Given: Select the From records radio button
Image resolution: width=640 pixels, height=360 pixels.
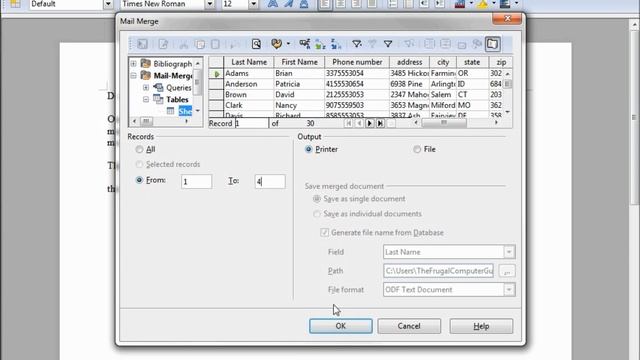Looking at the screenshot, I should click(139, 180).
